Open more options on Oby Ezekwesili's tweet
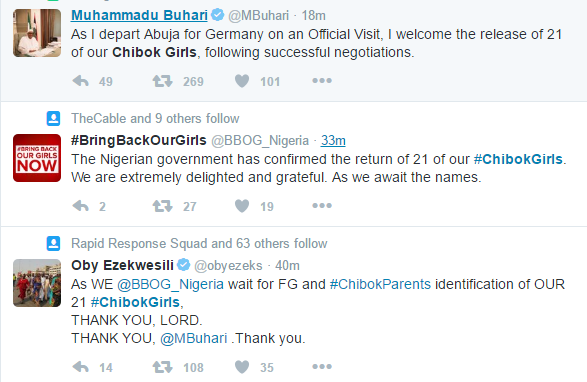 pos(322,366)
